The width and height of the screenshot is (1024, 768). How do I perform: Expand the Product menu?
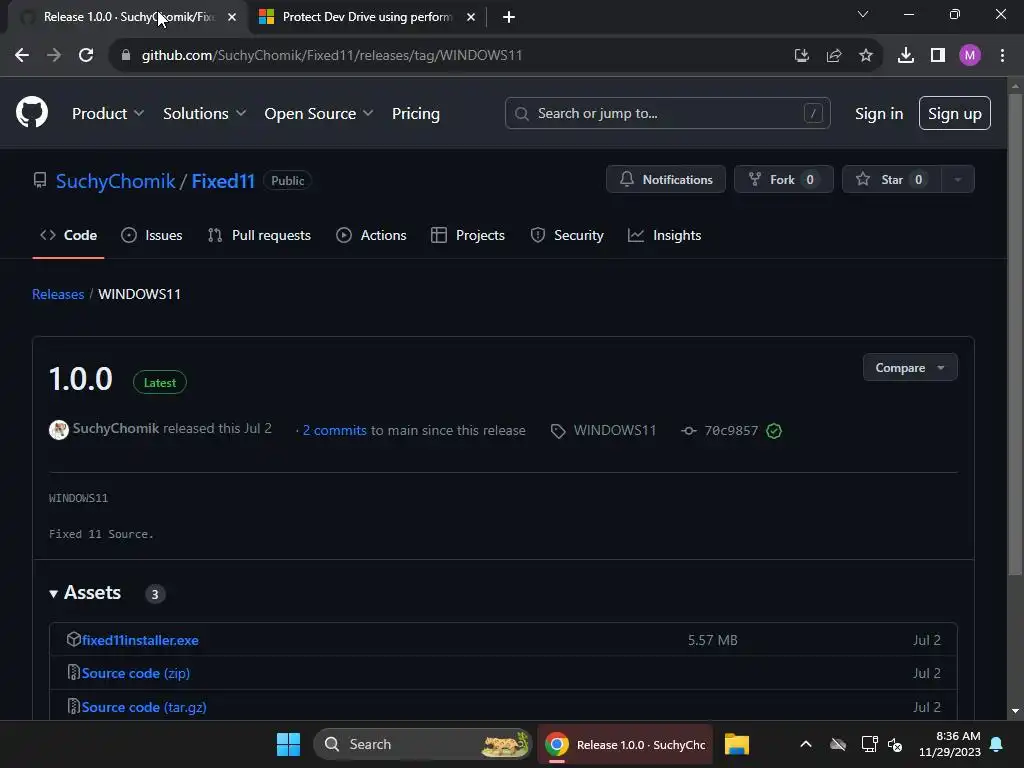[108, 113]
